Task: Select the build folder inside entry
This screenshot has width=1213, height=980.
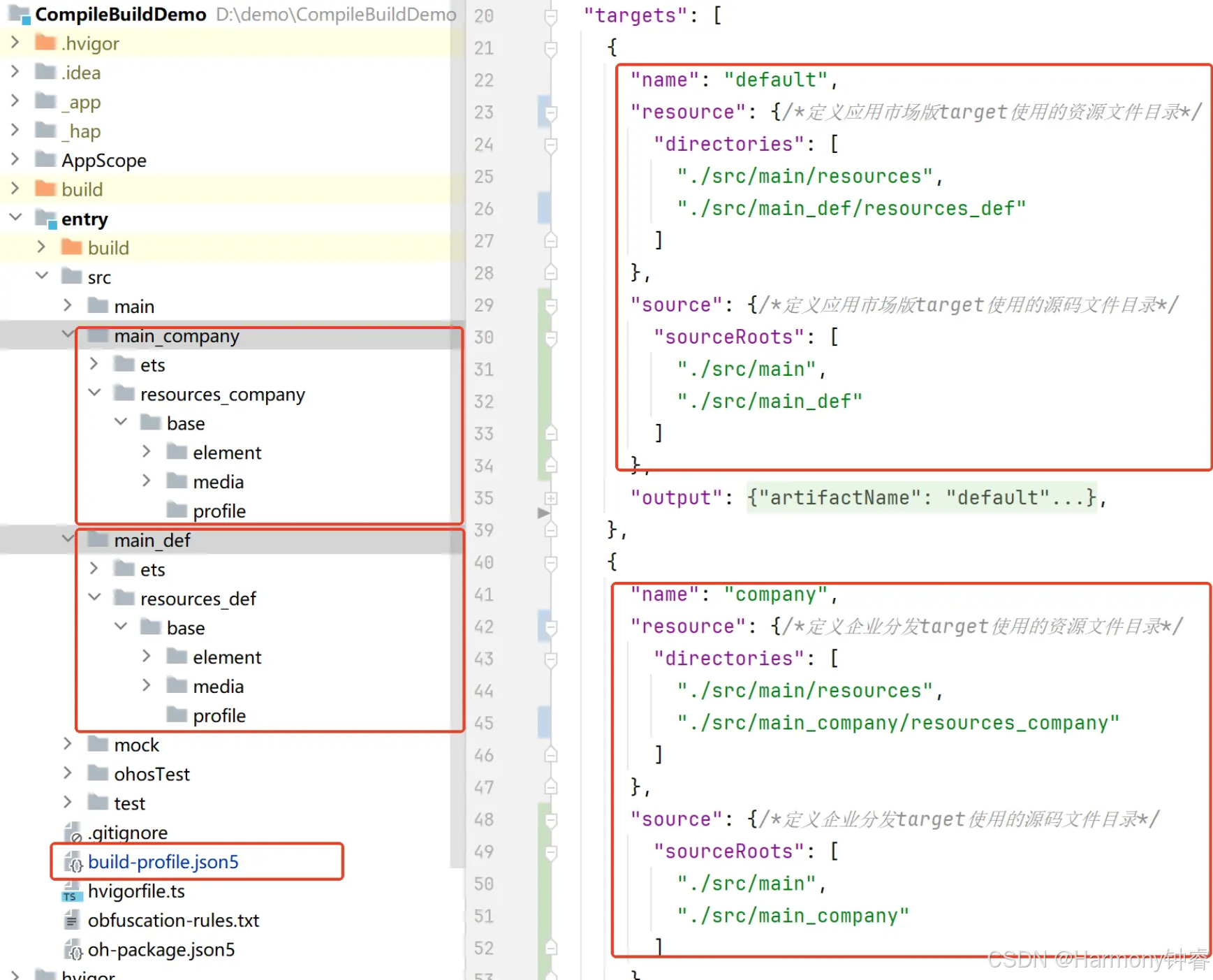Action: point(108,248)
